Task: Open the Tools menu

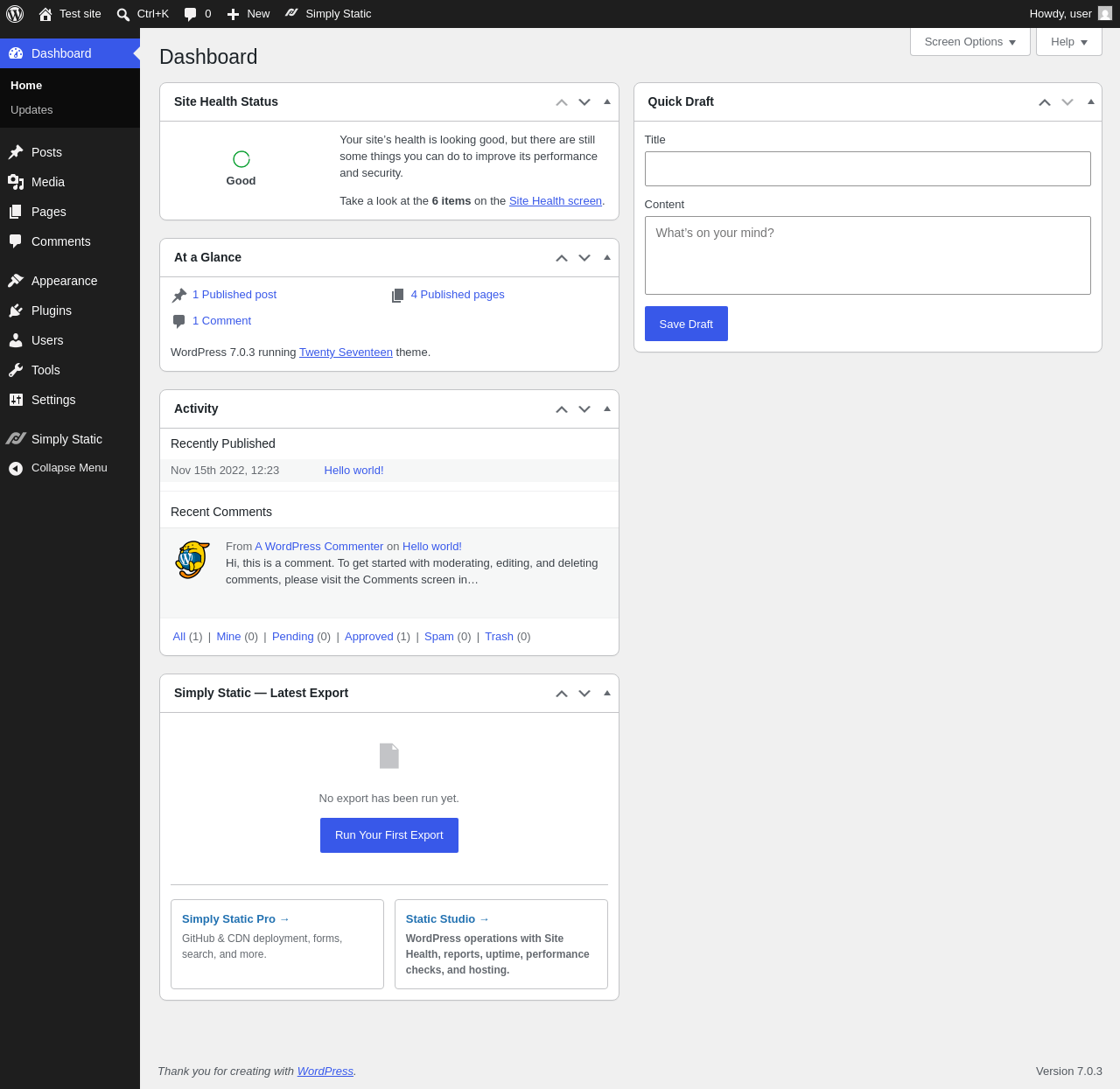Action: point(70,370)
